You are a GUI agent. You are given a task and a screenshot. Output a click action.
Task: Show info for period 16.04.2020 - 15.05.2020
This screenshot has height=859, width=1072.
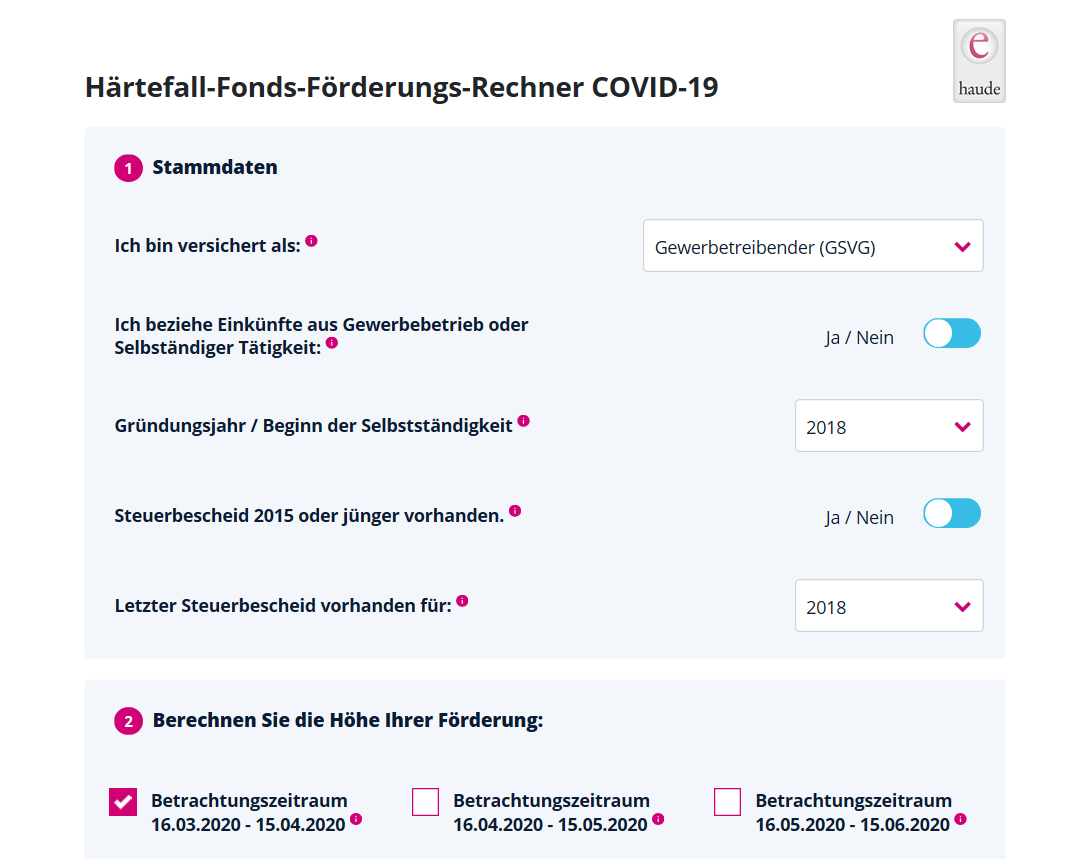pos(658,819)
